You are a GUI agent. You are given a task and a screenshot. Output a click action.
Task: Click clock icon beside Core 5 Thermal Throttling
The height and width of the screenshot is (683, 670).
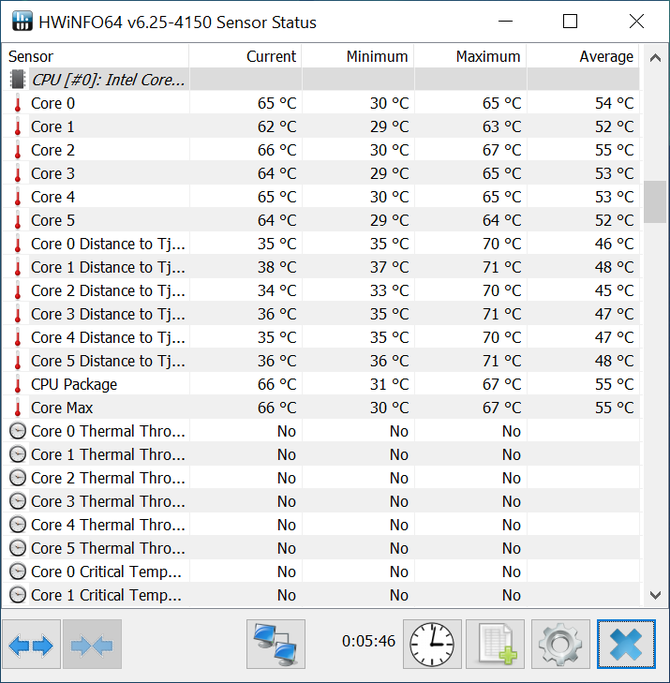[18, 548]
